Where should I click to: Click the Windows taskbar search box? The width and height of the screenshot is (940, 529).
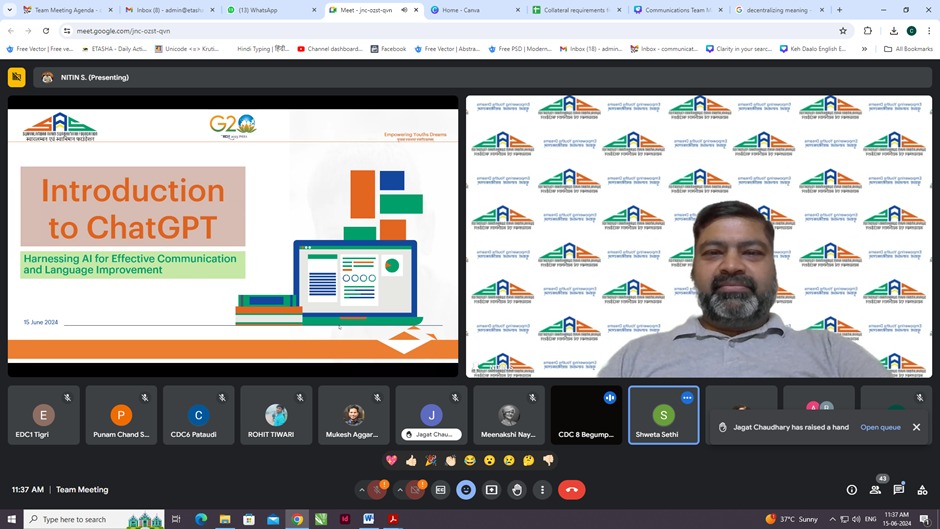(94, 519)
